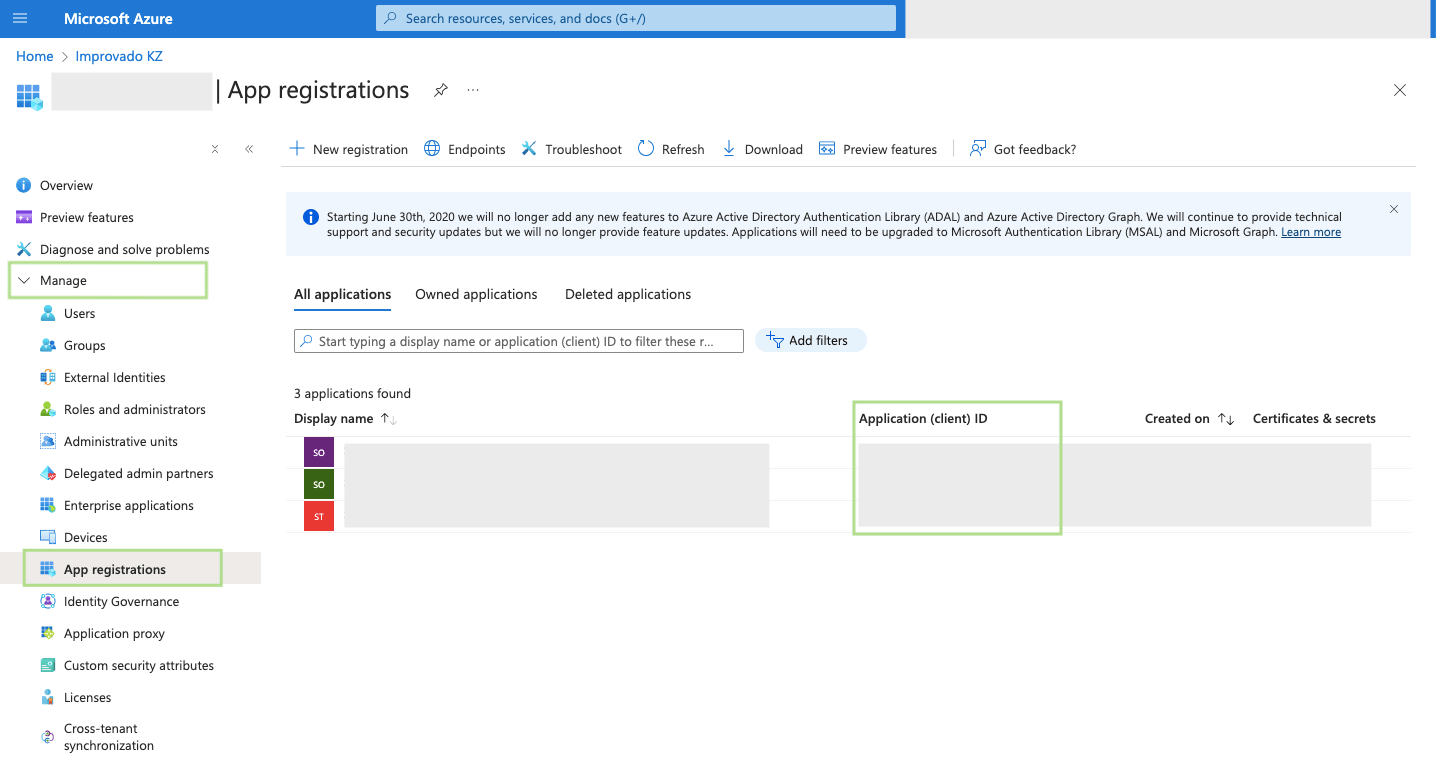Screen dimensions: 1436x763
Task: Open Preview features from the toolbar
Action: click(878, 149)
